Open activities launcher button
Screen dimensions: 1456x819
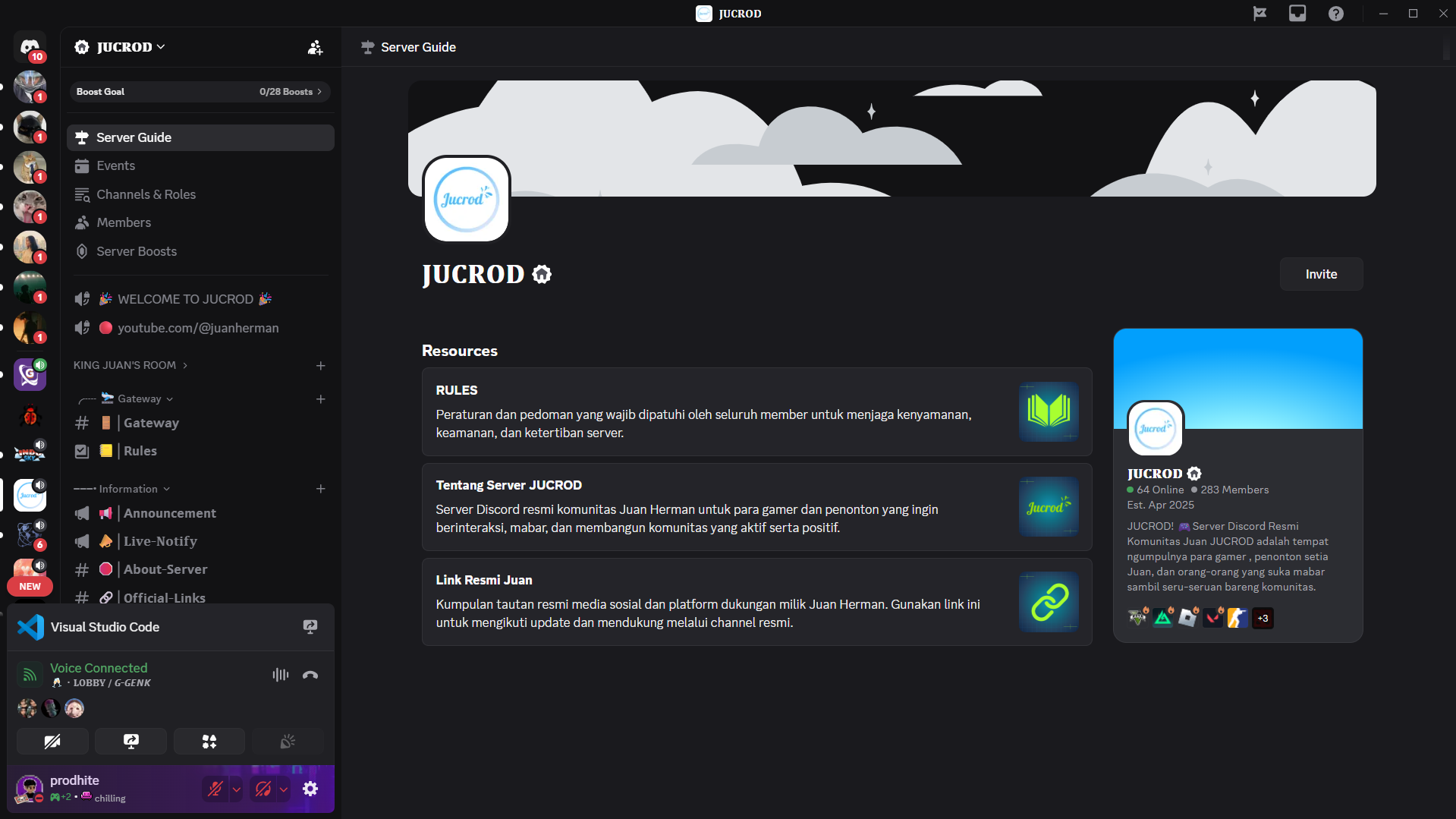pos(209,742)
